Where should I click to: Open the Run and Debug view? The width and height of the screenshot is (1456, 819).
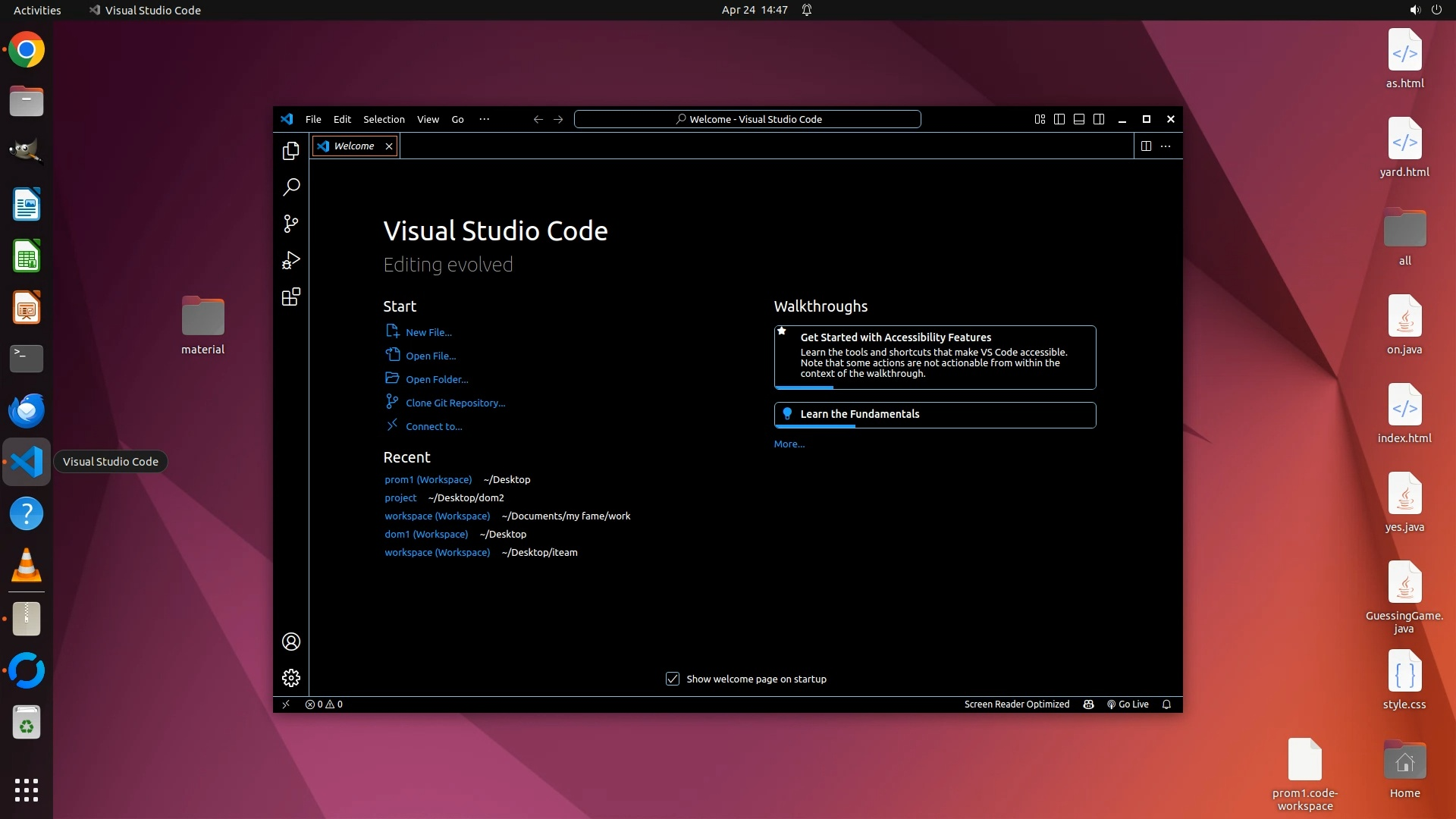click(x=290, y=260)
